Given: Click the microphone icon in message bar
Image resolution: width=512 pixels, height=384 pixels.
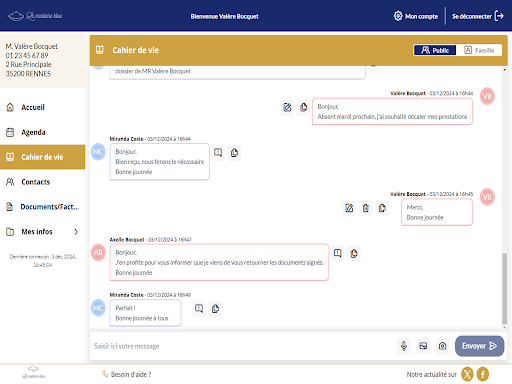Looking at the screenshot, I should pos(404,346).
